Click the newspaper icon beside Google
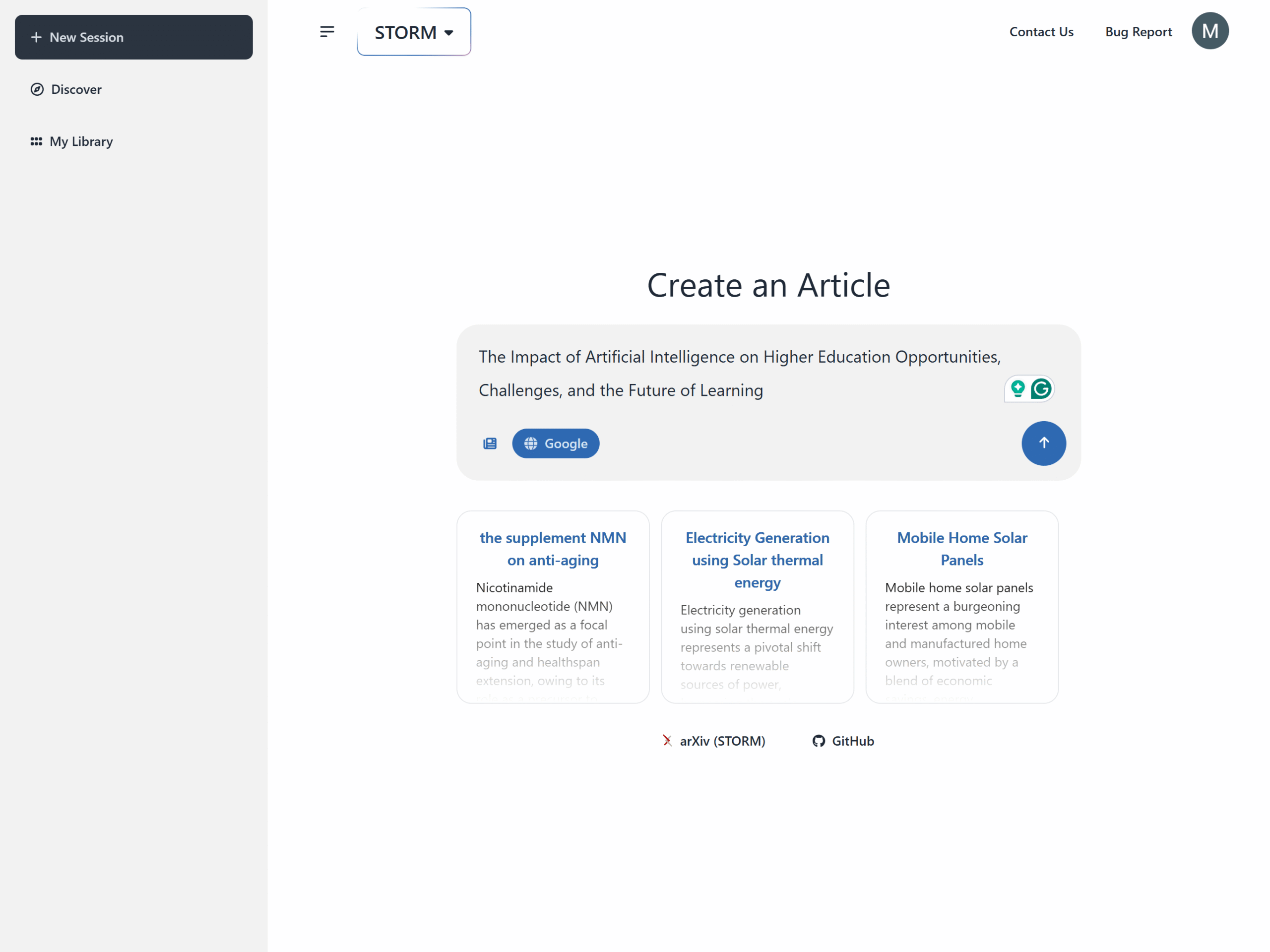1270x952 pixels. (490, 444)
